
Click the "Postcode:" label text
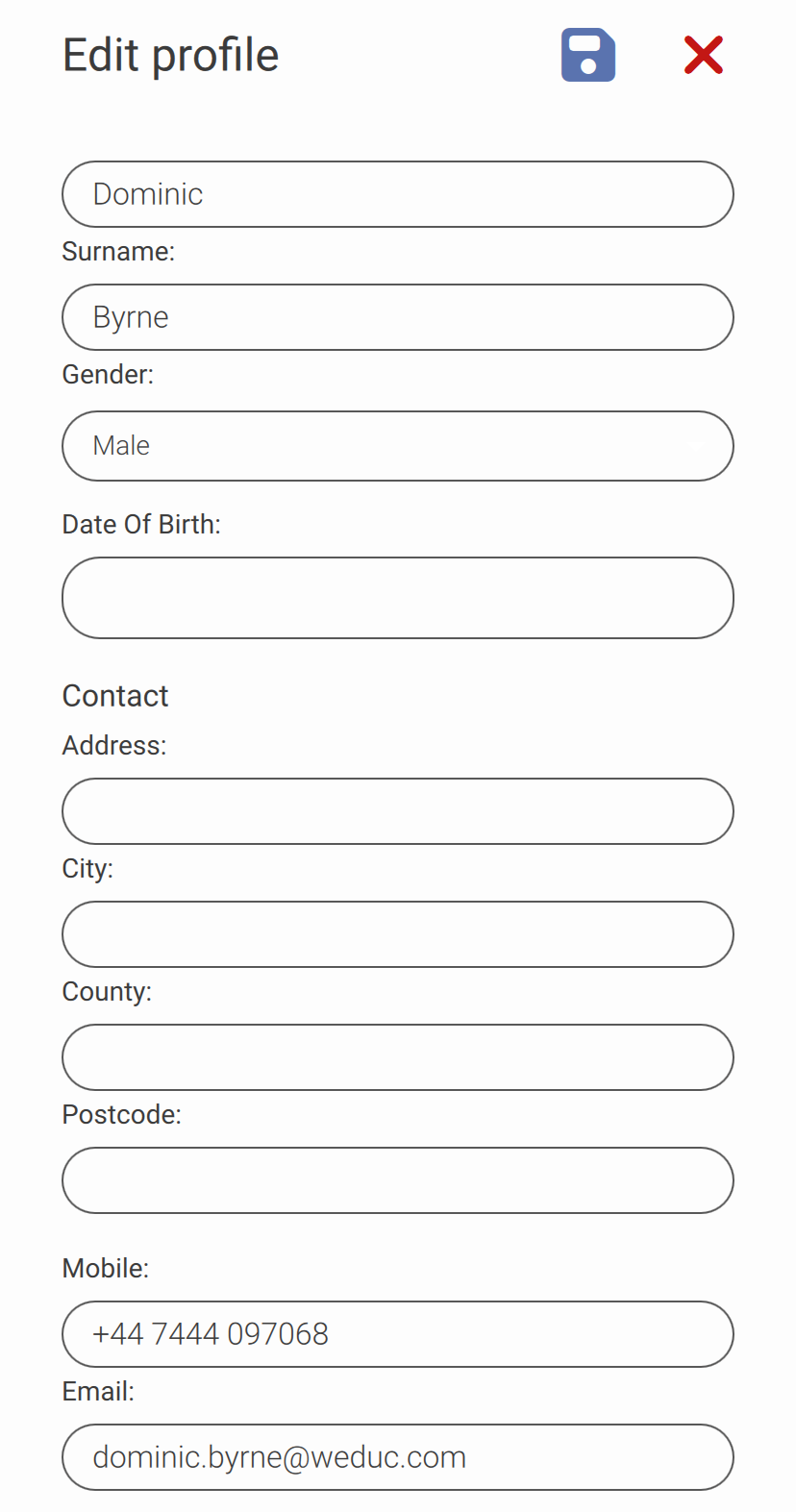click(x=121, y=1115)
